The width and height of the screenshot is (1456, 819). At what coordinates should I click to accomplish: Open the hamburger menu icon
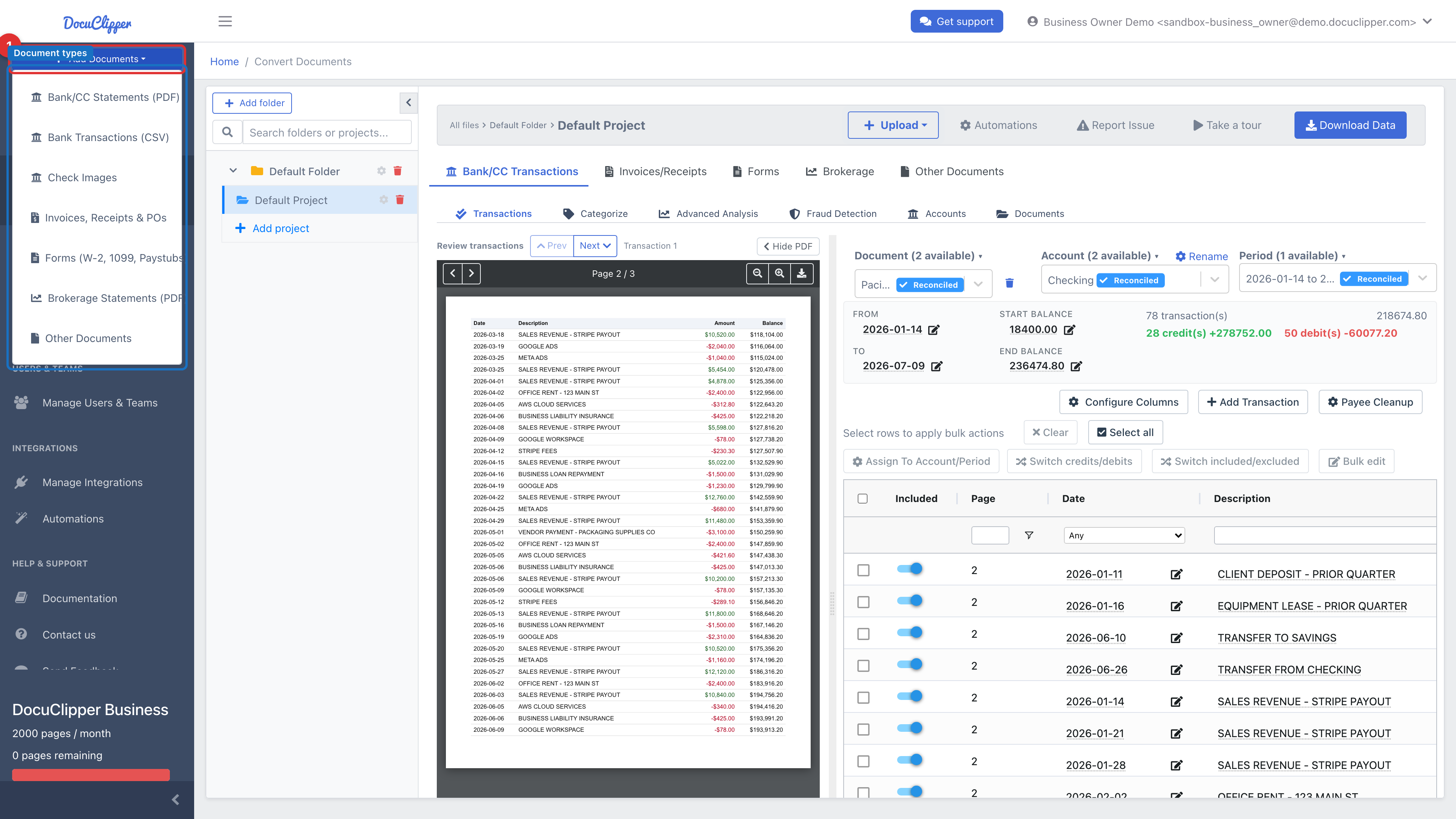225,22
